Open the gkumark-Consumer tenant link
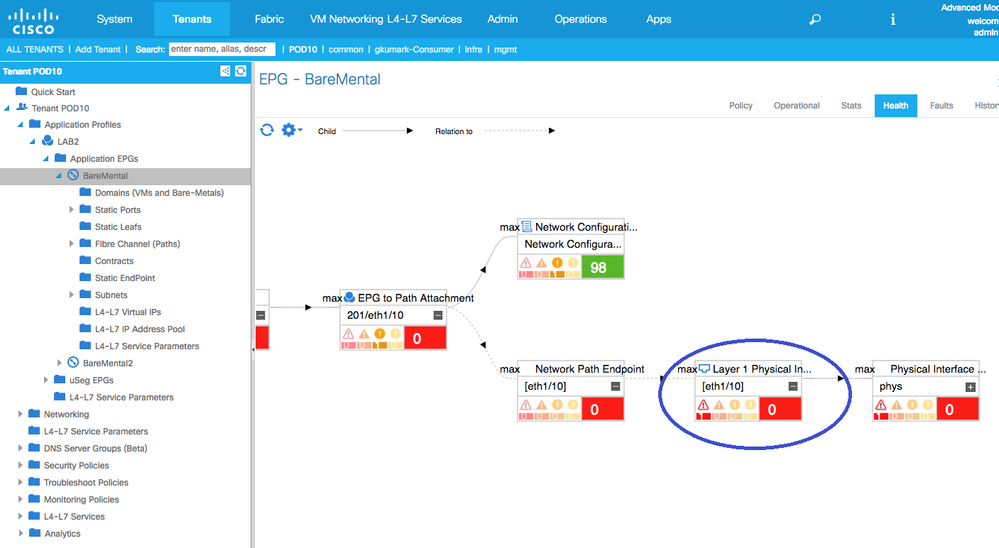999x548 pixels. (414, 49)
